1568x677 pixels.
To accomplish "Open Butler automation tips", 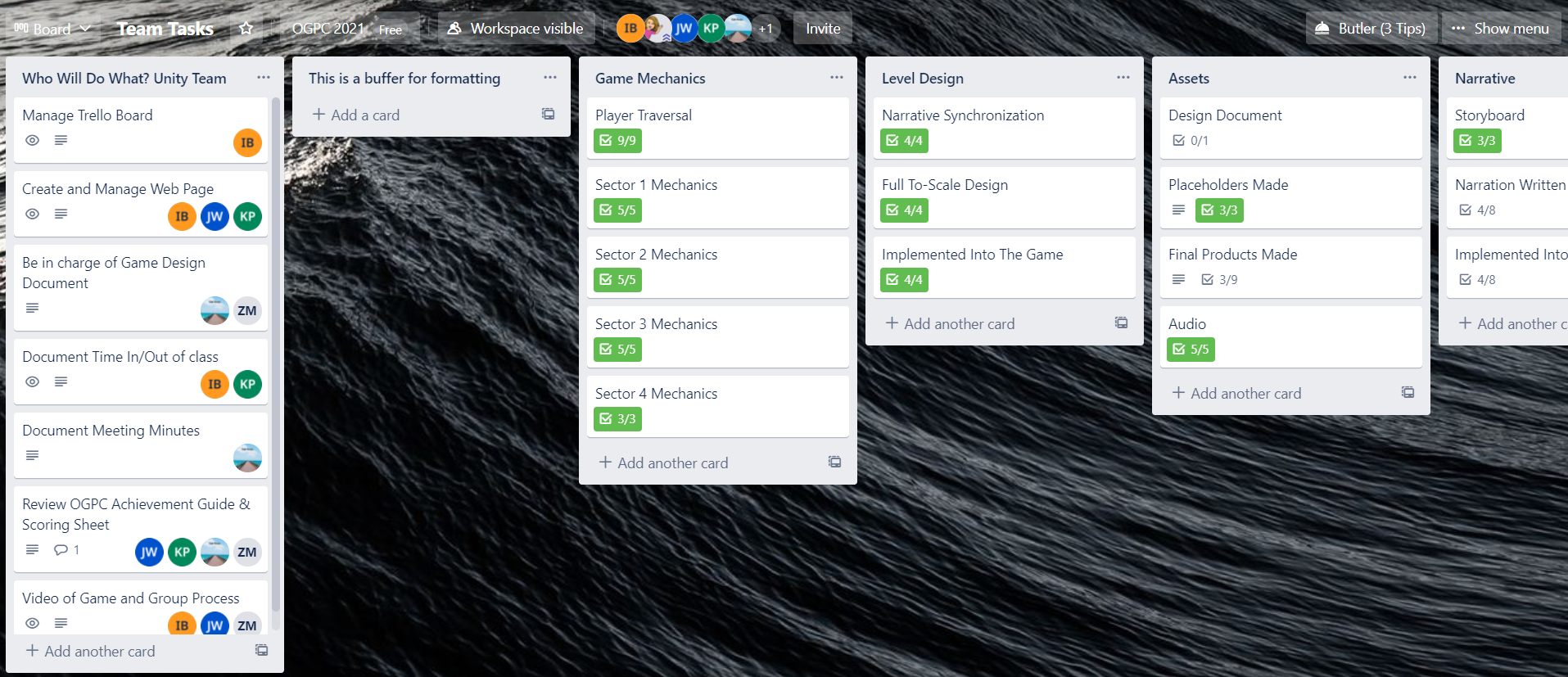I will click(x=1371, y=29).
